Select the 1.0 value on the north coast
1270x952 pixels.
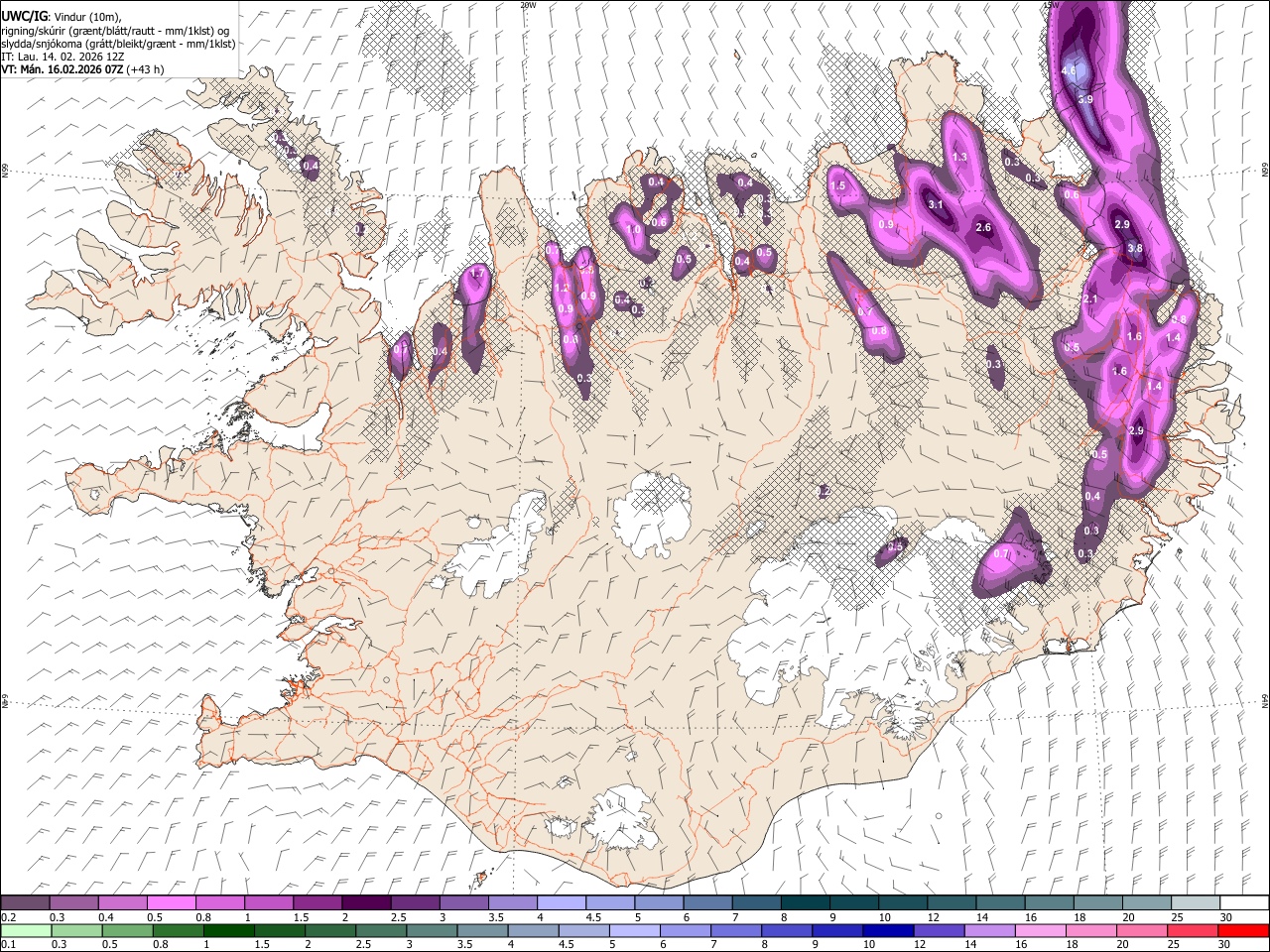pos(633,230)
